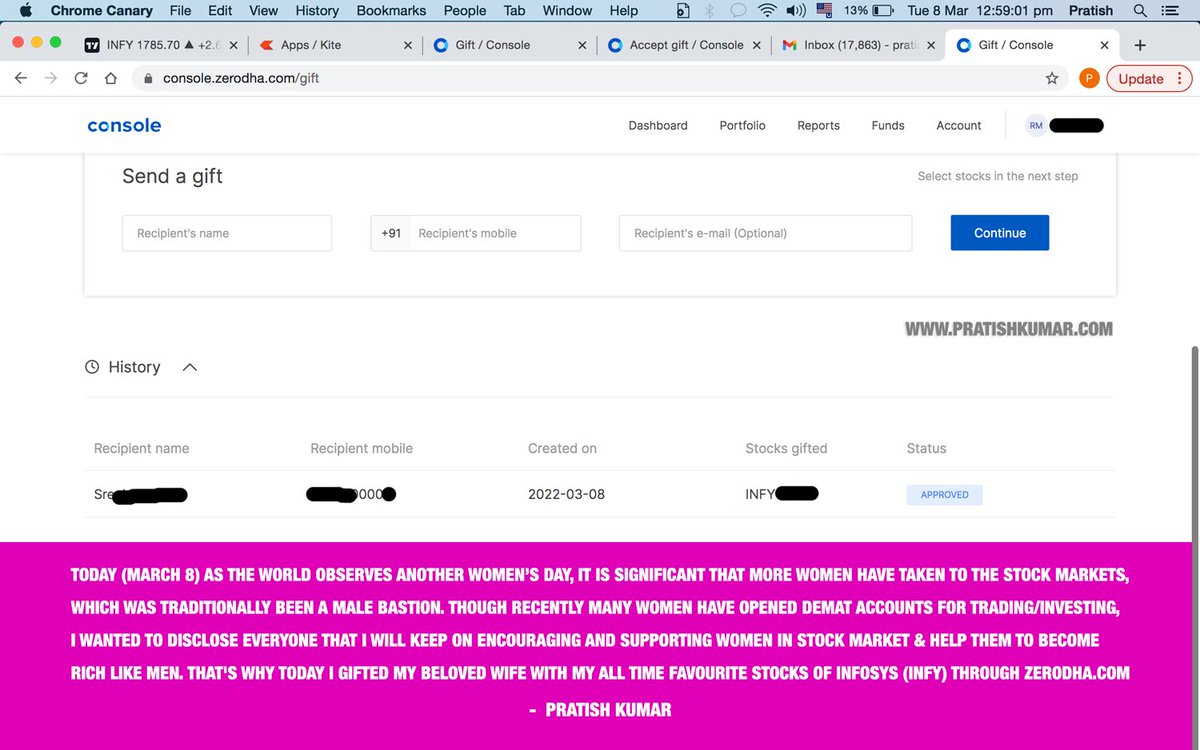The width and height of the screenshot is (1200, 750).
Task: Click the Chrome Update button
Action: (x=1147, y=78)
